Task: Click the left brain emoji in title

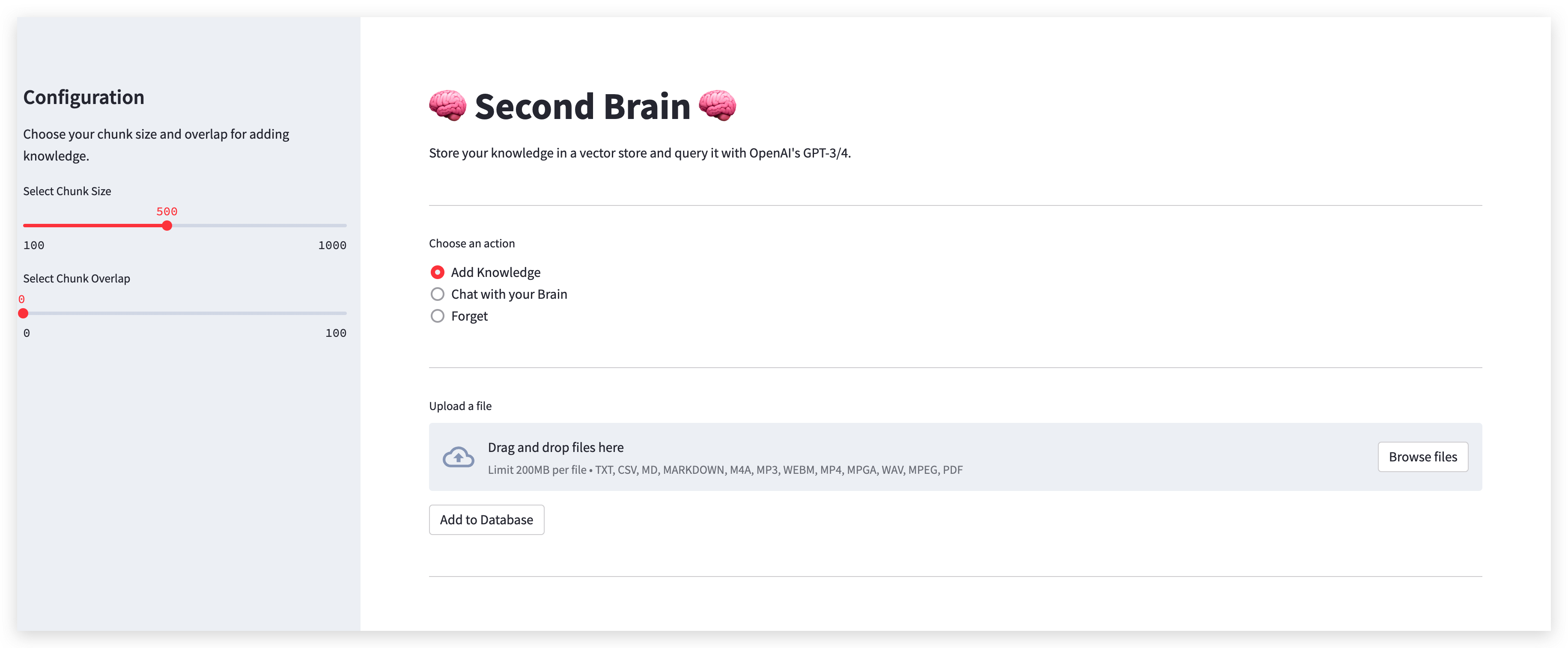Action: [x=447, y=106]
